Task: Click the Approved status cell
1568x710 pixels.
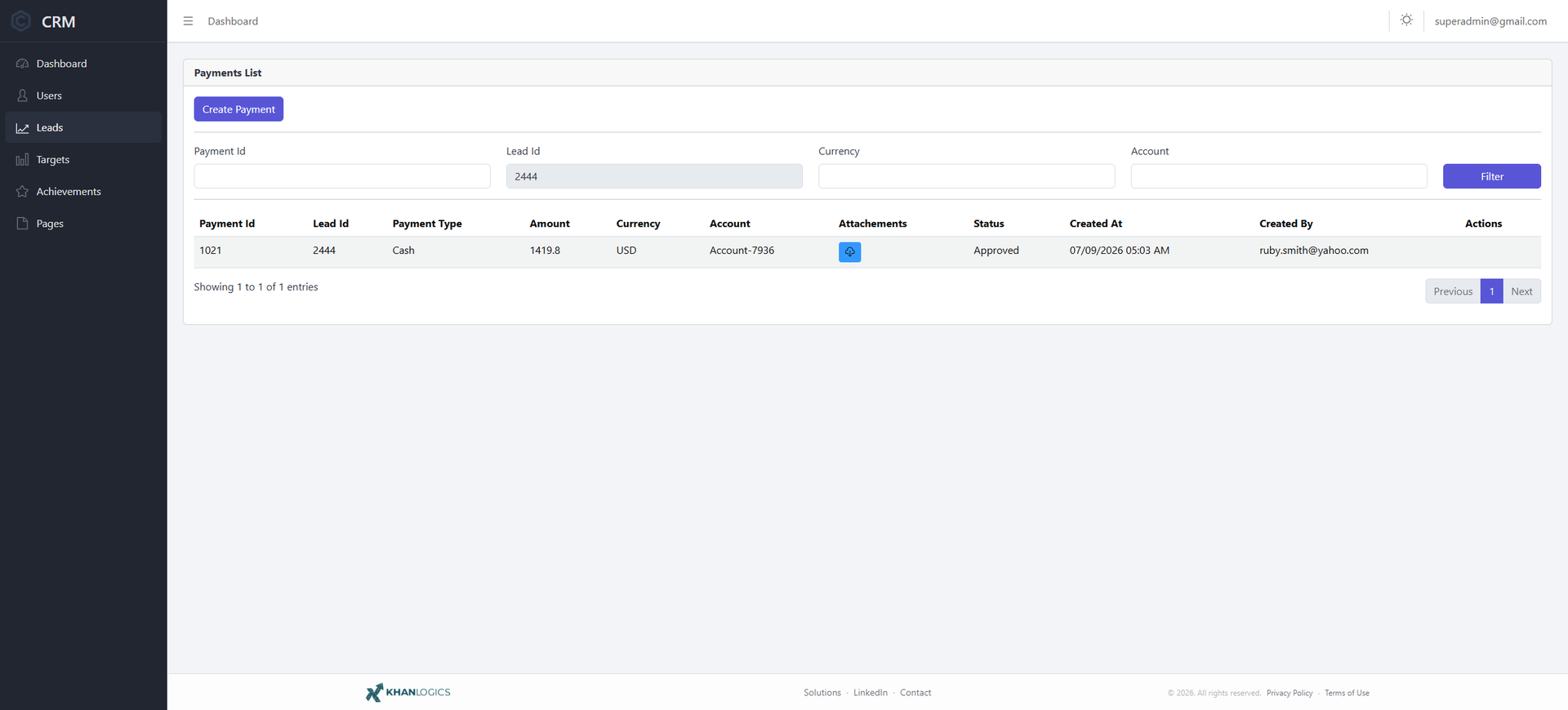Action: click(x=996, y=251)
